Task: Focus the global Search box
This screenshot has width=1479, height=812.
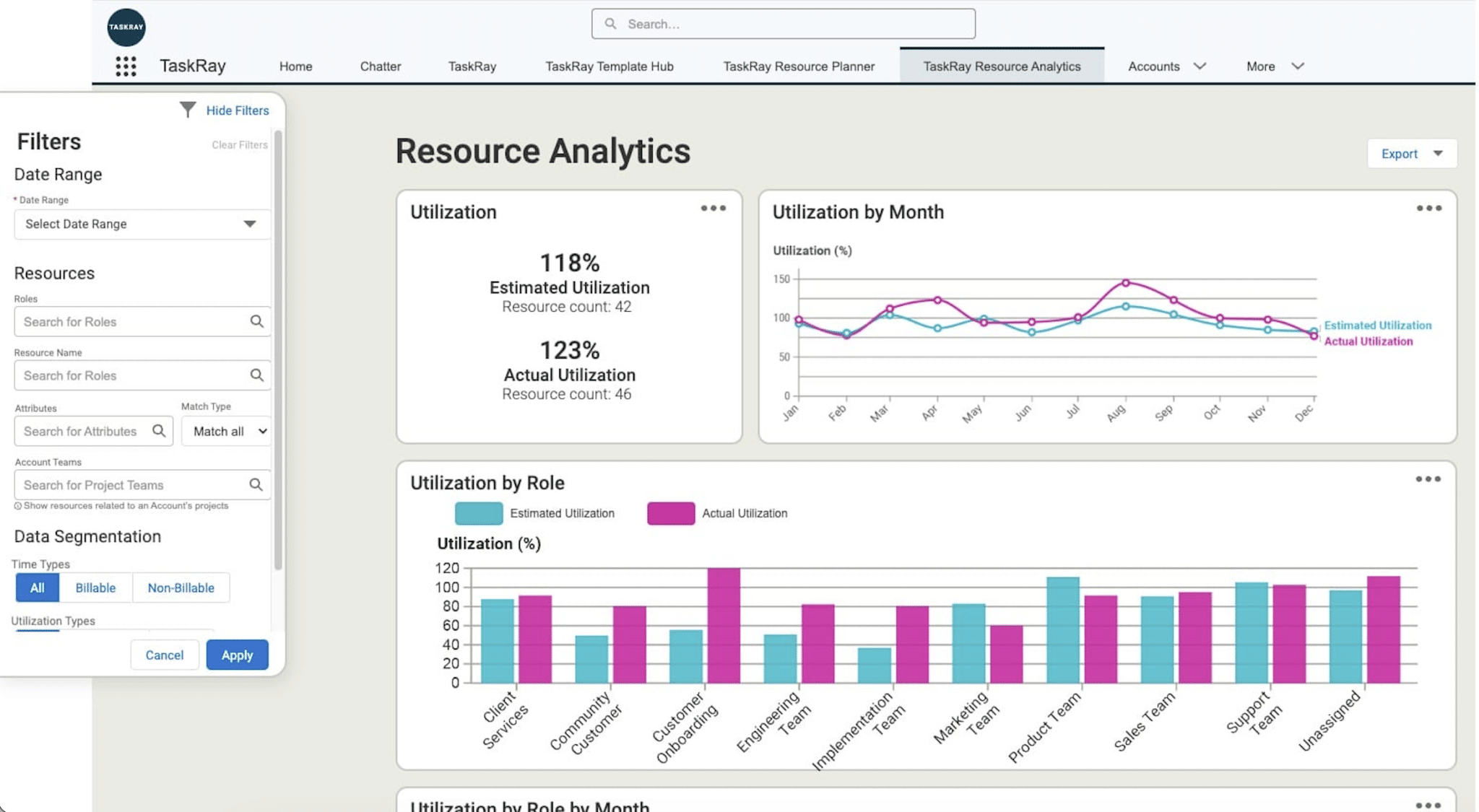Action: tap(783, 24)
